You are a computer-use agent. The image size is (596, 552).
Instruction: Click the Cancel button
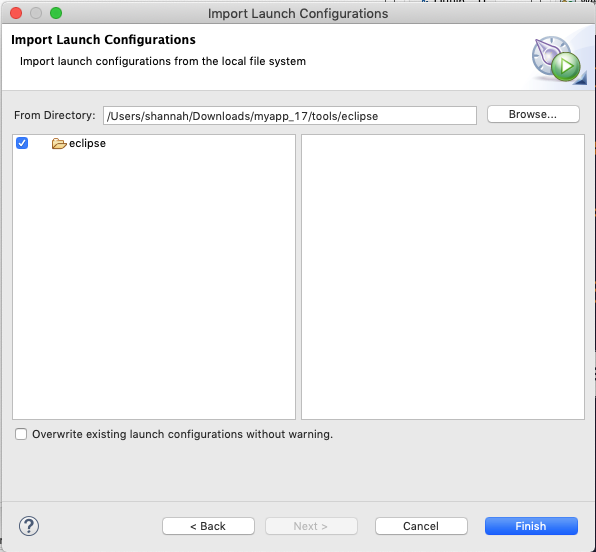pos(421,526)
